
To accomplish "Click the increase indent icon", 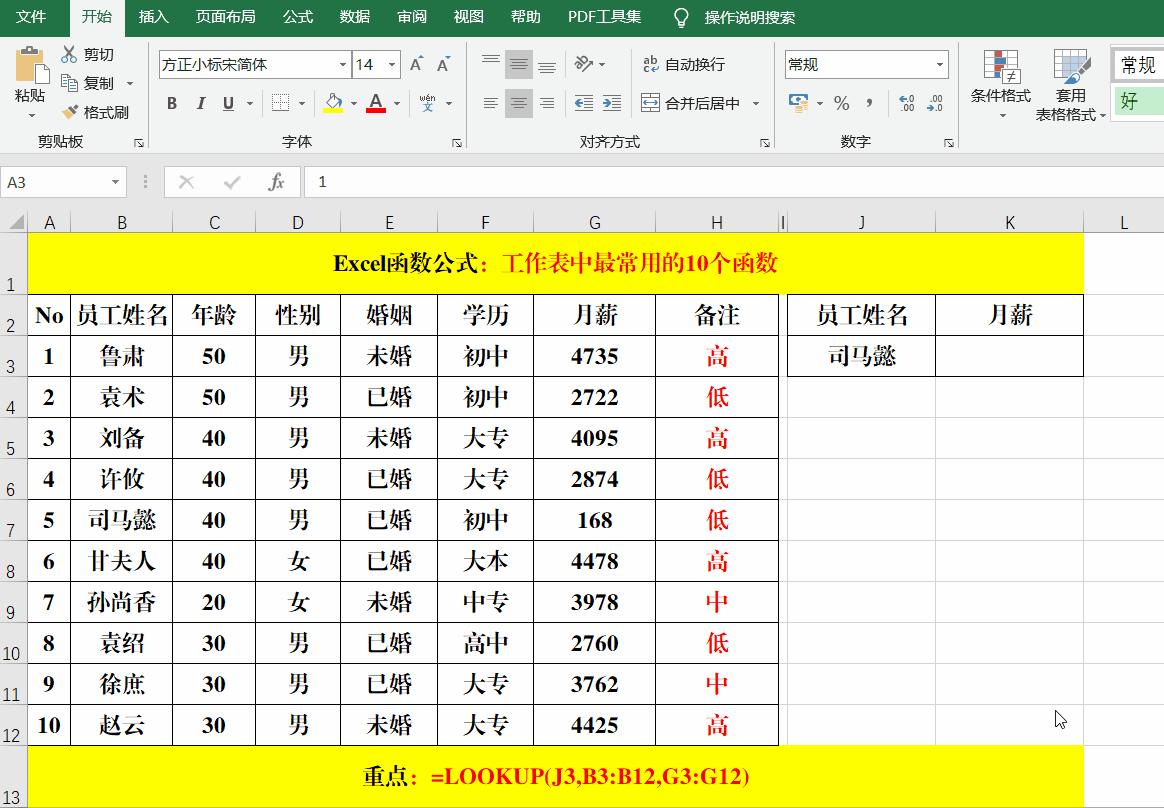I will click(x=612, y=103).
